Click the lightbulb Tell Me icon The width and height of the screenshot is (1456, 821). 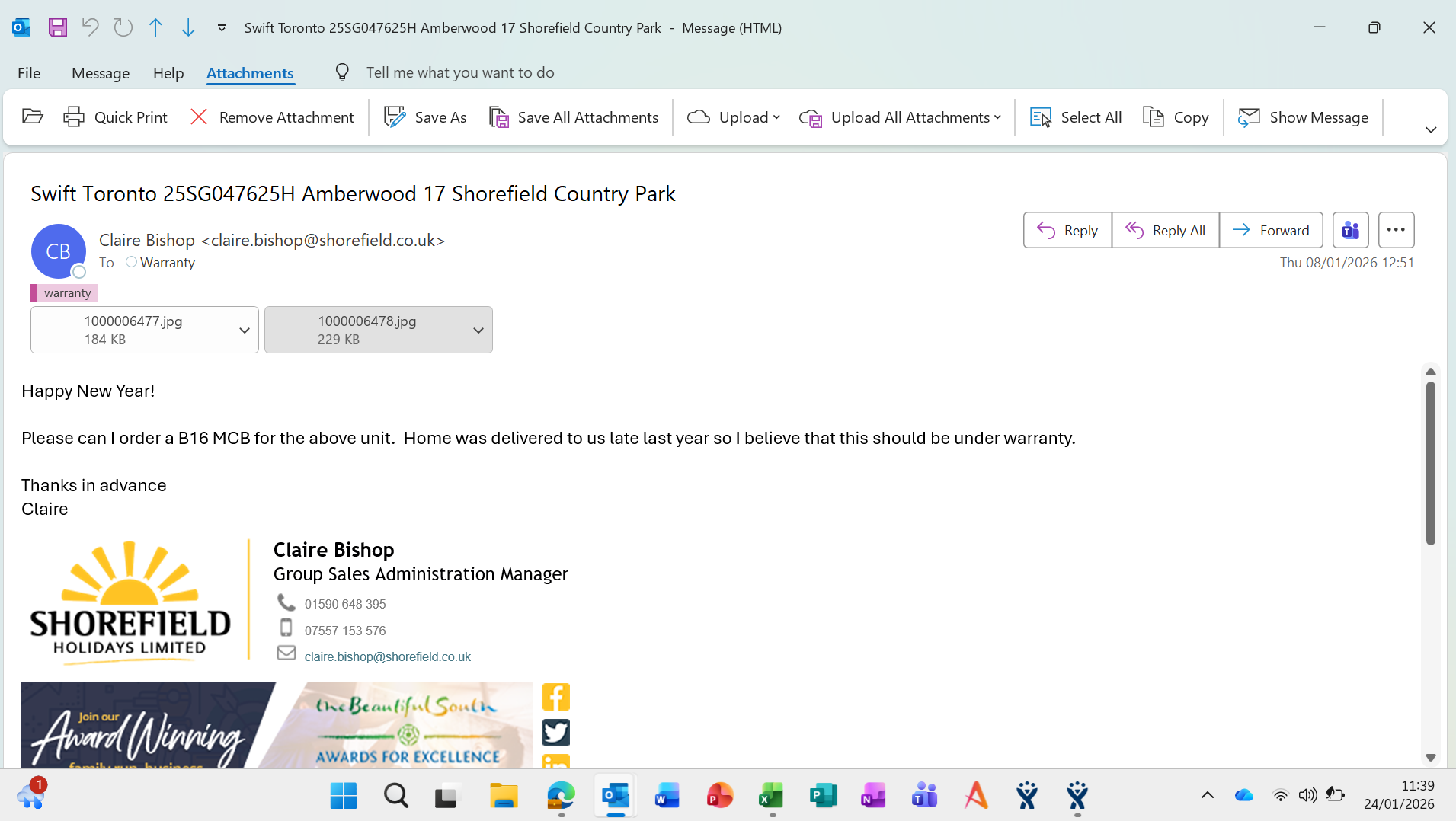click(343, 72)
